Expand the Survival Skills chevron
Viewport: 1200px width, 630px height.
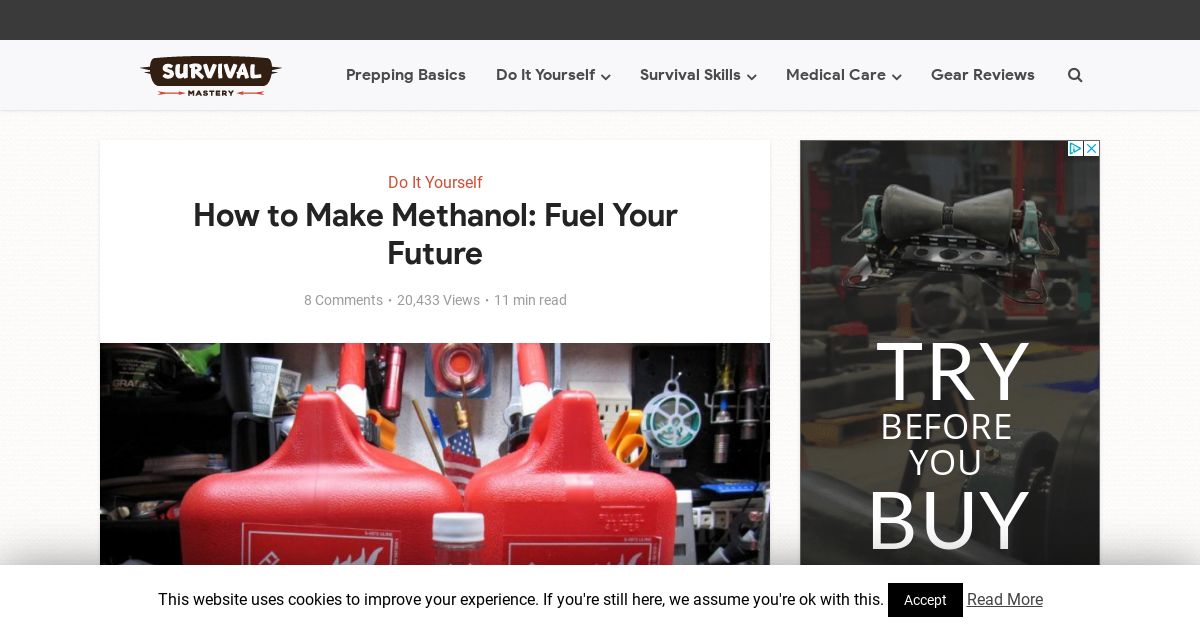click(752, 77)
